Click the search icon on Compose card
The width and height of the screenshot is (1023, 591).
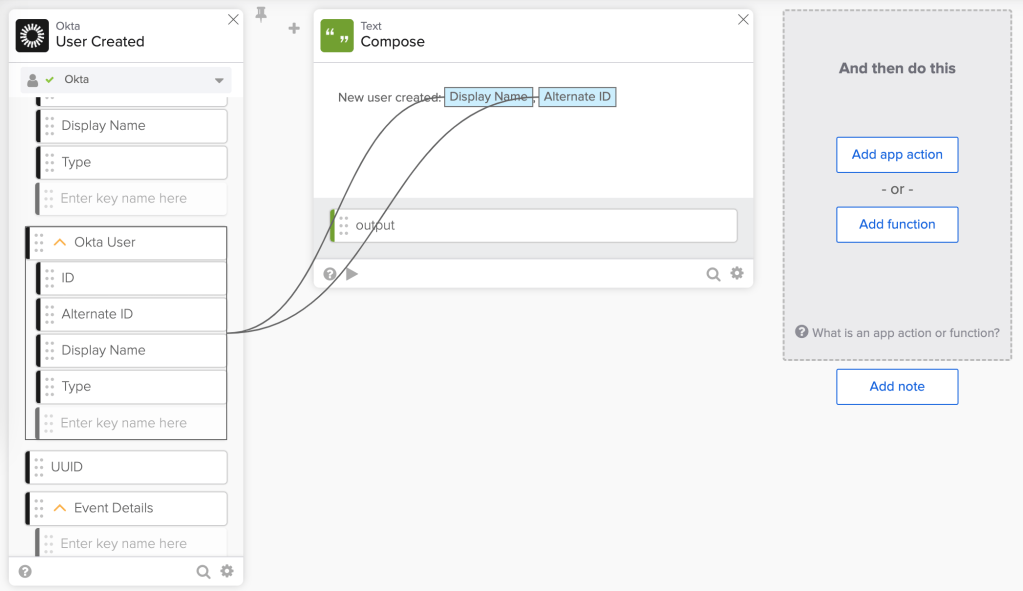pos(713,273)
